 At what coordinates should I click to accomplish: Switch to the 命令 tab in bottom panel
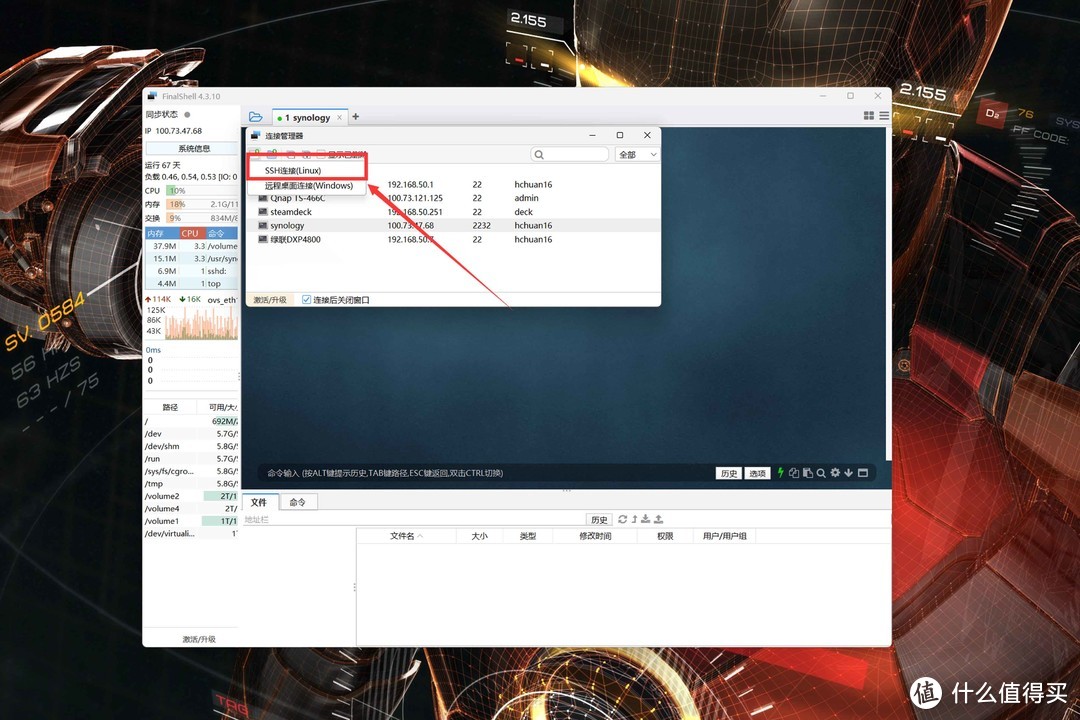[x=296, y=502]
